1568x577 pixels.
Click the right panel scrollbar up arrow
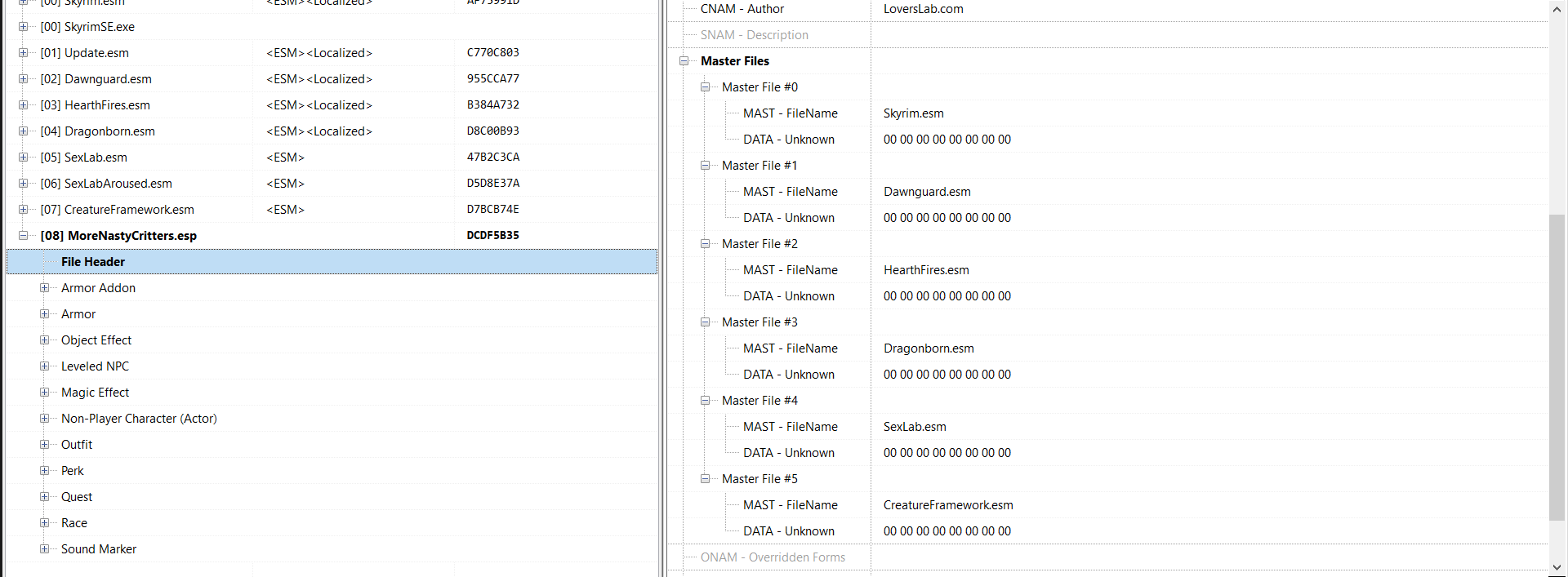tap(1557, 10)
